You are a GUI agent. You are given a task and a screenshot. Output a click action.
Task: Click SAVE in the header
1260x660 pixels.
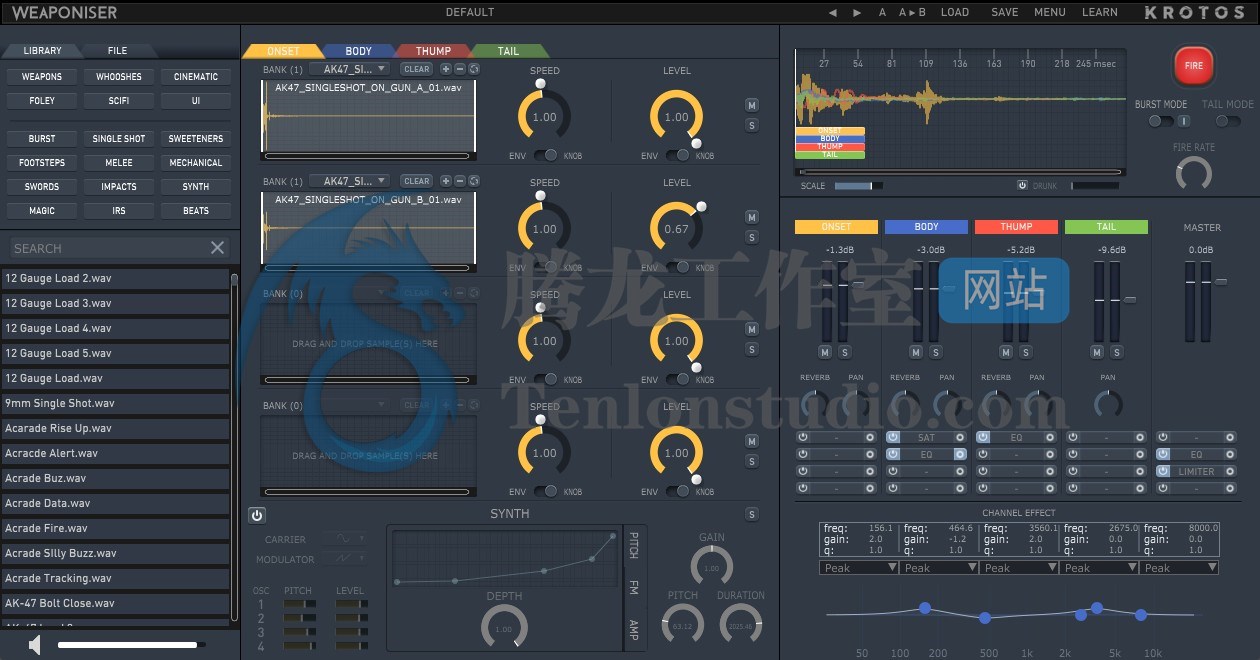pos(1005,13)
